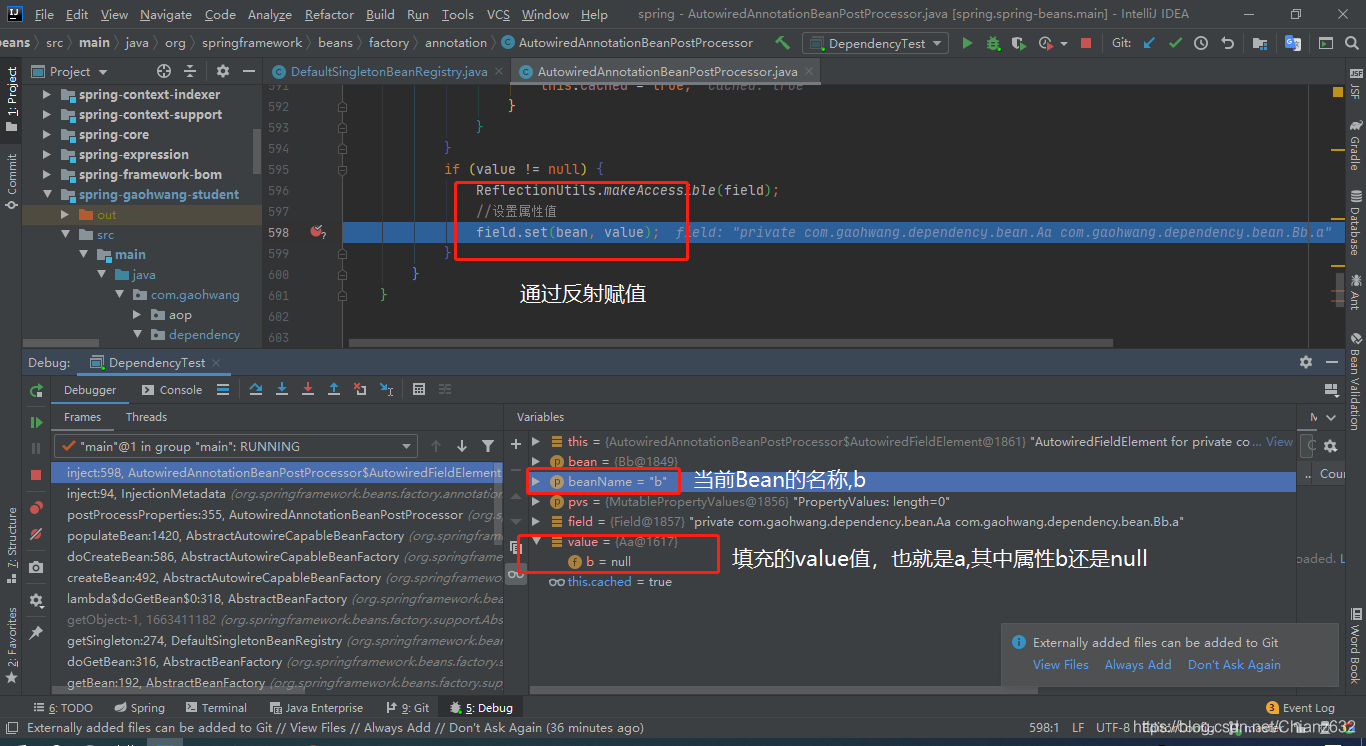Image resolution: width=1366 pixels, height=746 pixels.
Task: Open Event Log in status bar
Action: click(x=1300, y=707)
